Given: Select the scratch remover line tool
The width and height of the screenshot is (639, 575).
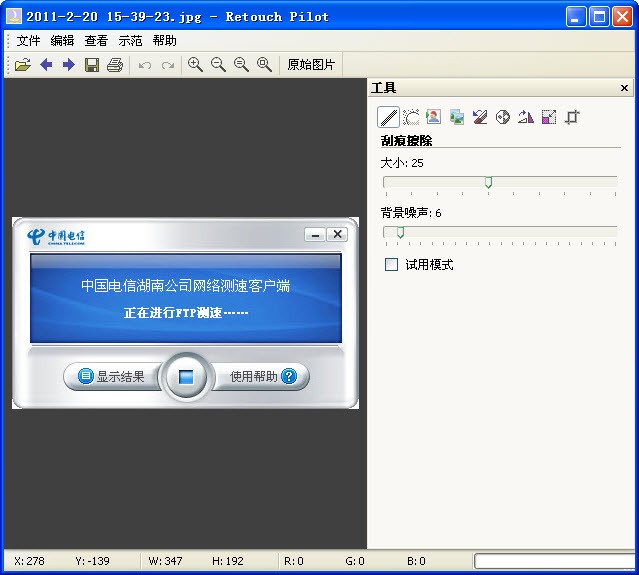Looking at the screenshot, I should pos(388,117).
